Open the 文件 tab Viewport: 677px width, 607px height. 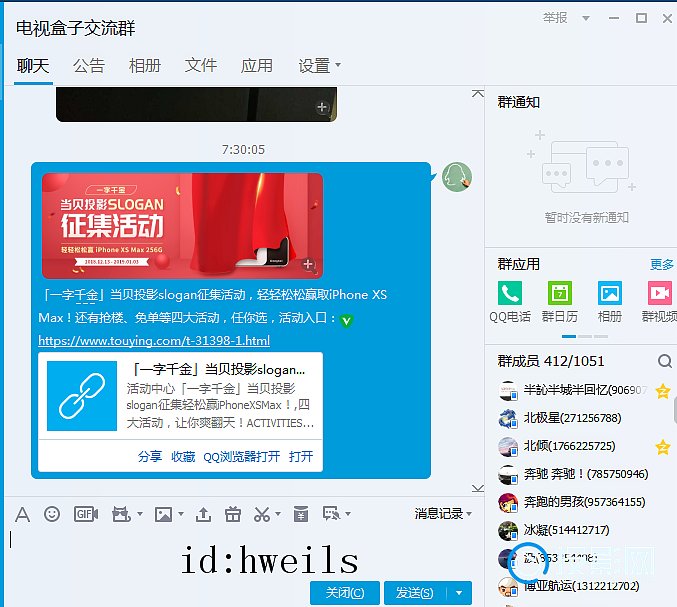[201, 66]
